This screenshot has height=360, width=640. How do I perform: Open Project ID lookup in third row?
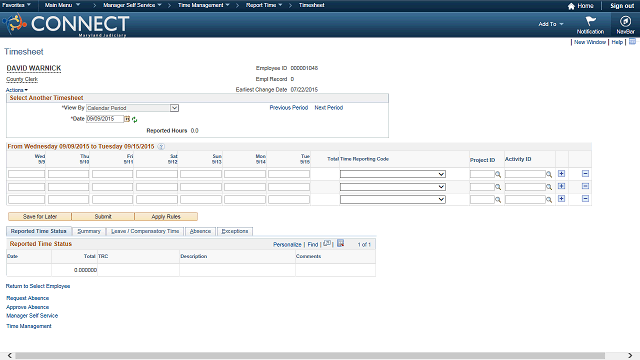[498, 200]
